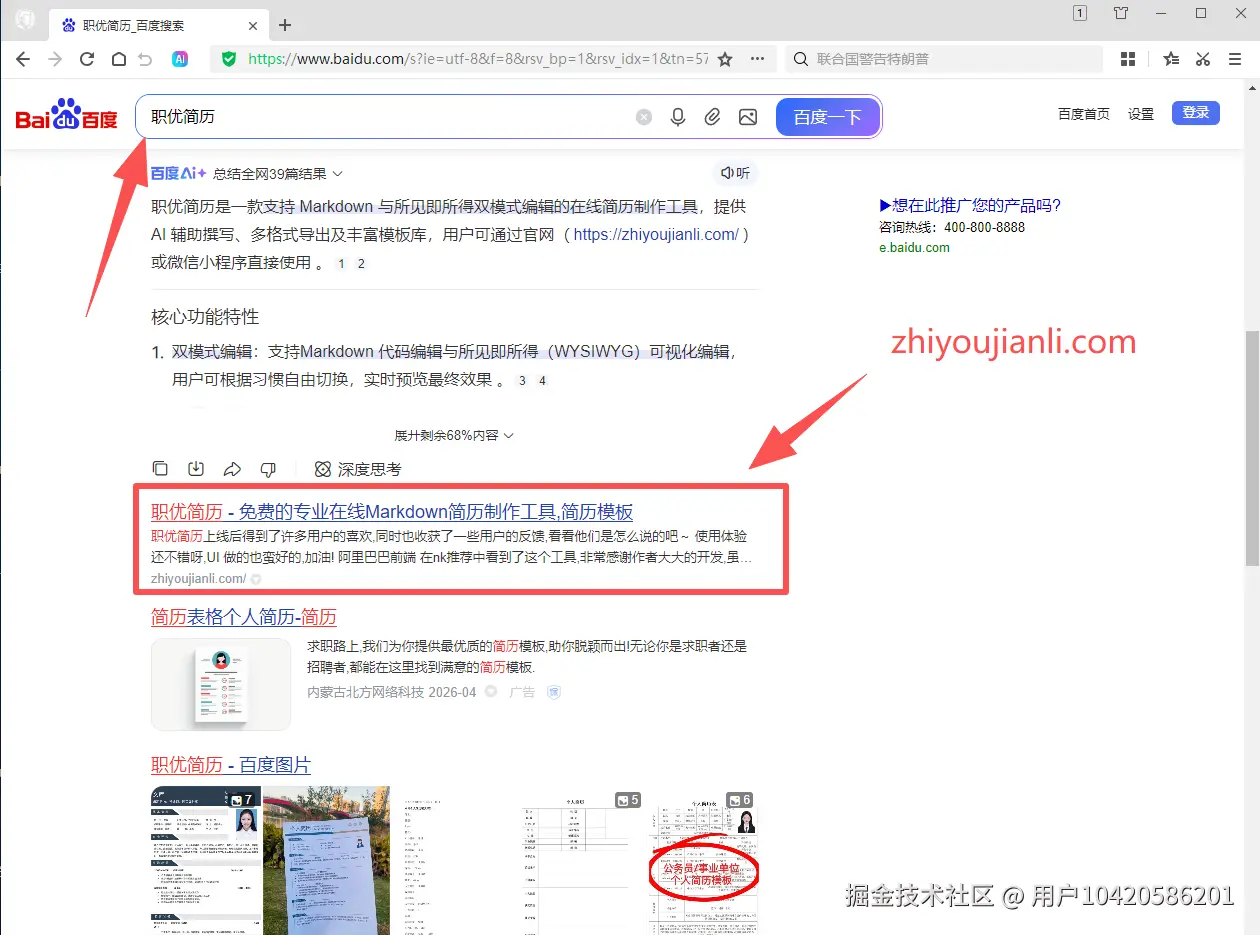Attach a file with paperclip icon

click(x=712, y=117)
